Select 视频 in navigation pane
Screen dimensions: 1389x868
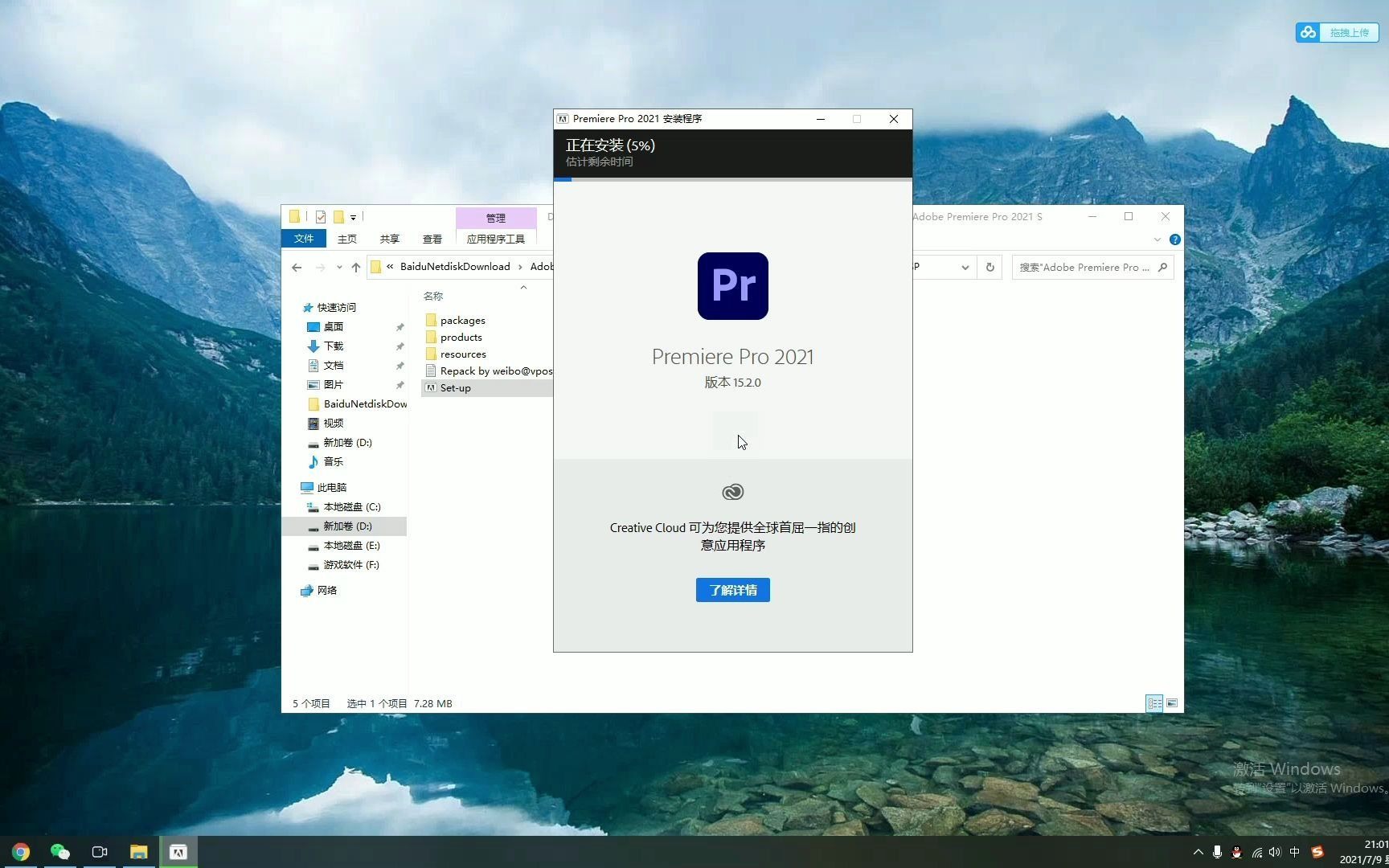334,424
